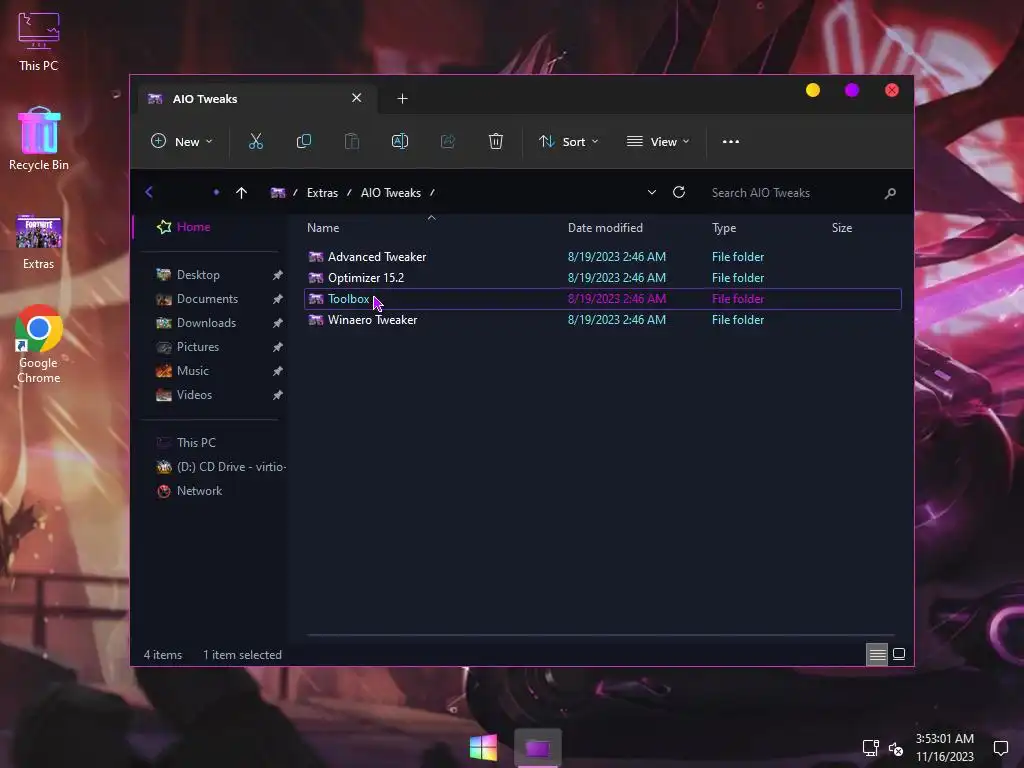1024x768 pixels.
Task: Click the Paste clipboard icon
Action: click(352, 141)
